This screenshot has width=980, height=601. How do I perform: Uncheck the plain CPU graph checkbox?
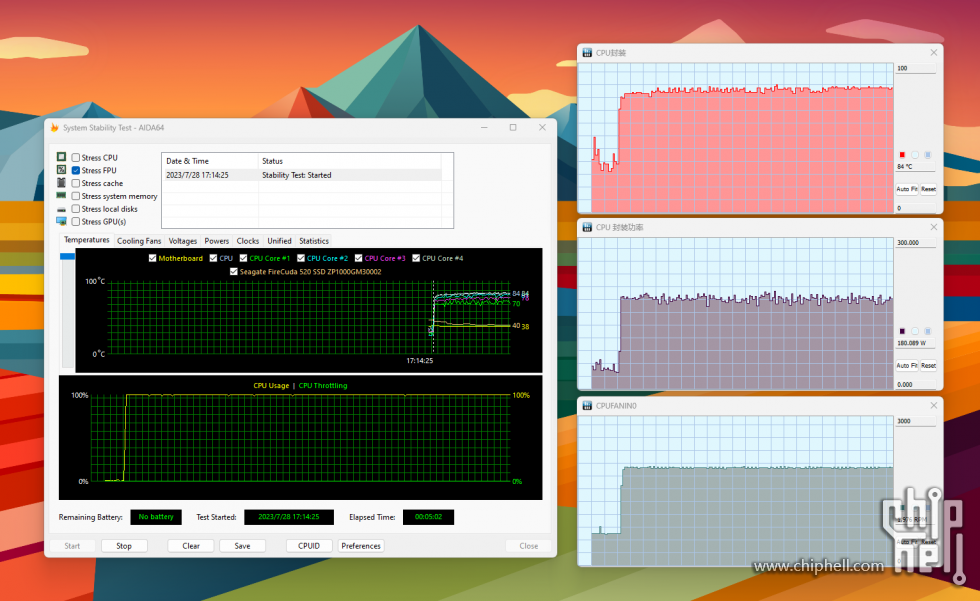coord(213,258)
